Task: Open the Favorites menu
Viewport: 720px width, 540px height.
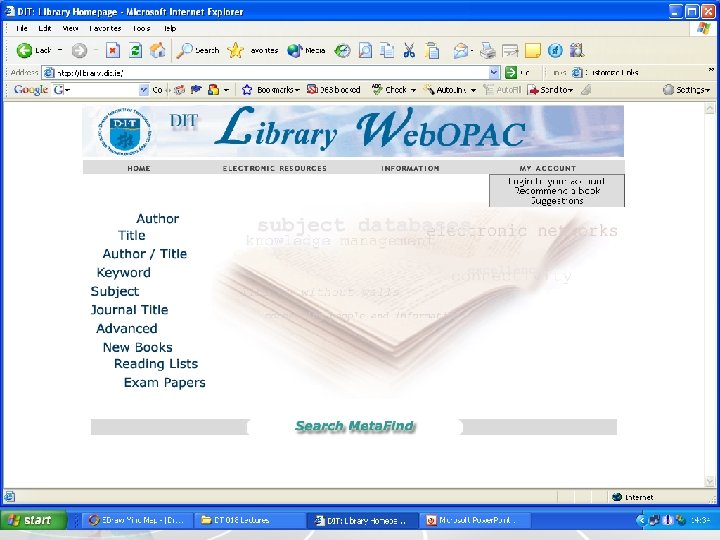Action: (x=105, y=28)
